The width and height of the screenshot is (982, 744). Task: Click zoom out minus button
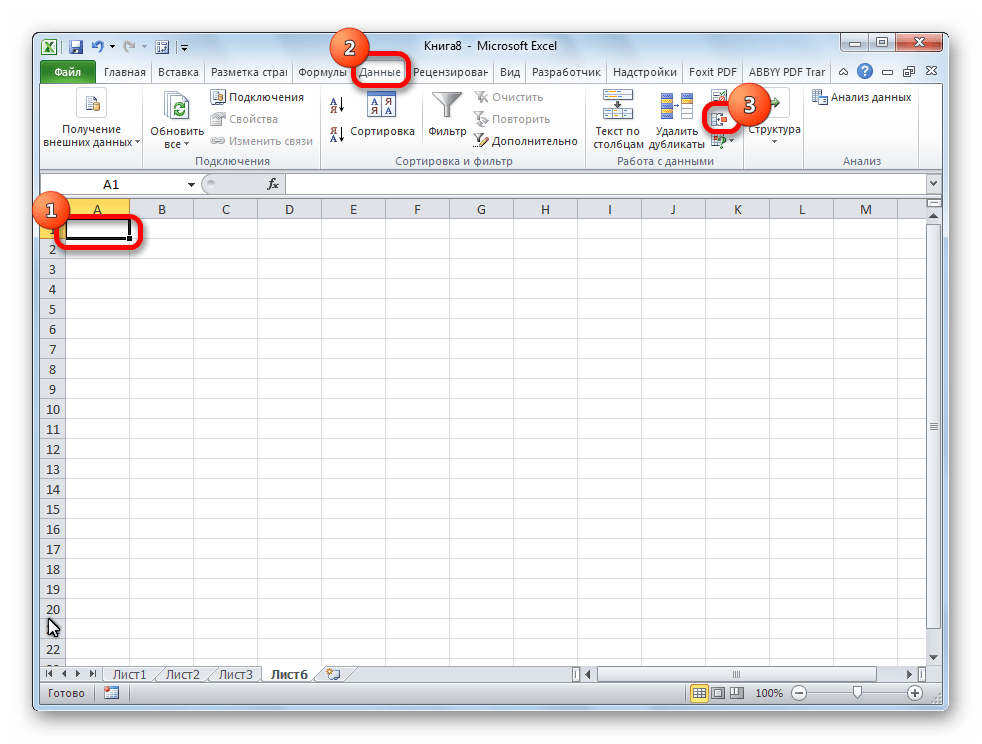pos(799,693)
